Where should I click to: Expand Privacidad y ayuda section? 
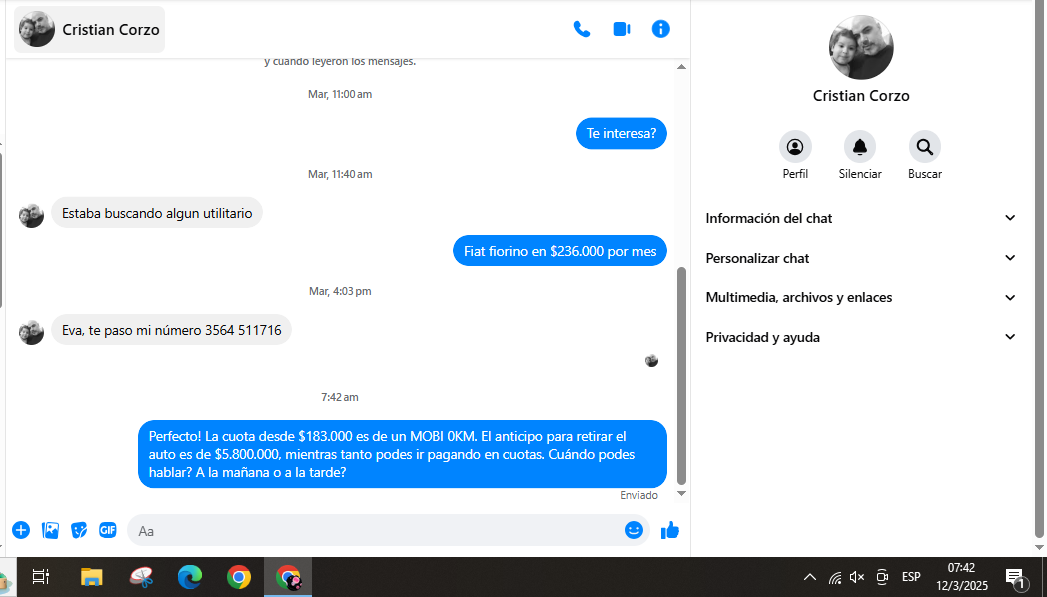pos(861,337)
